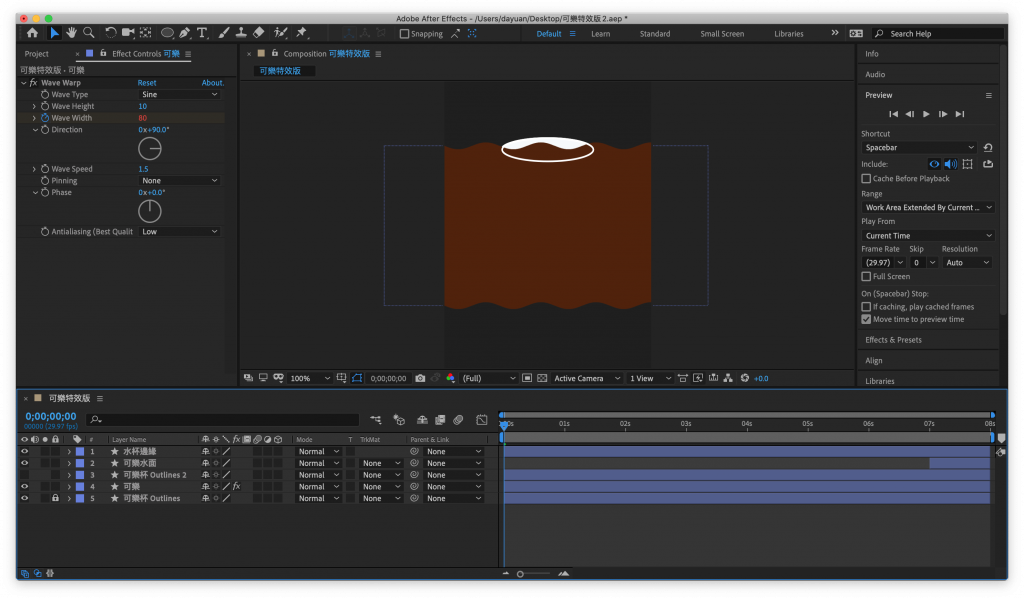Hide the 可樂水面 layer with eye toggle
Screen dimensions: 1024x599
tap(25, 463)
